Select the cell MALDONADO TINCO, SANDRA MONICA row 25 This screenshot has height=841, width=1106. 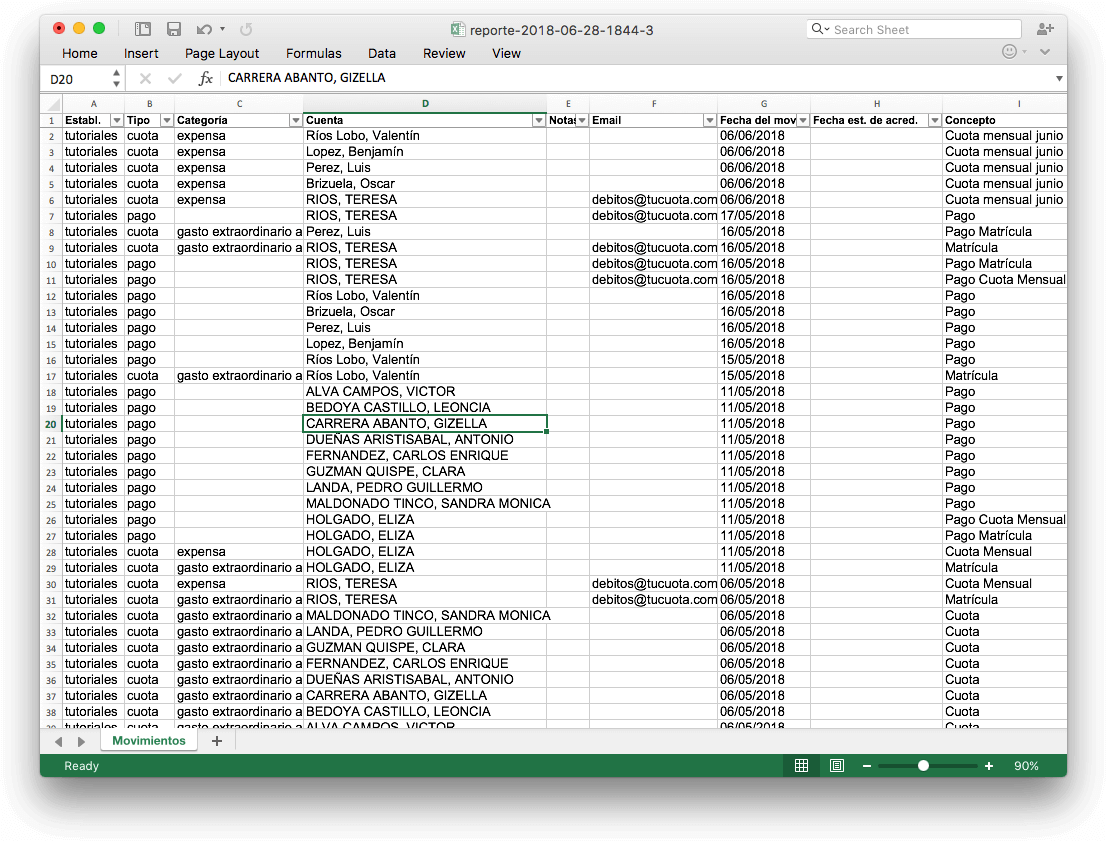click(x=427, y=504)
